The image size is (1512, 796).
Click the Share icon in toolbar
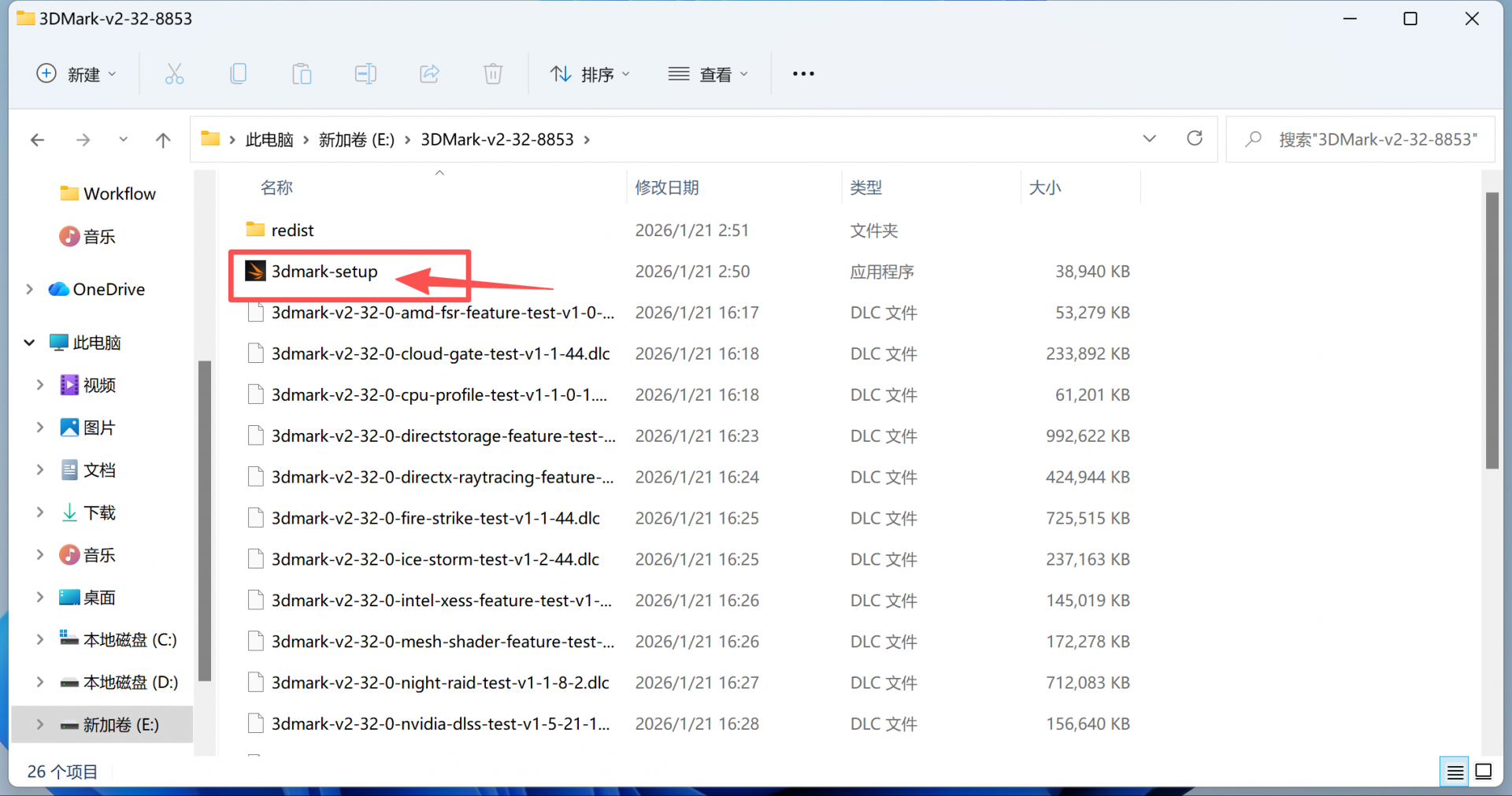[429, 74]
